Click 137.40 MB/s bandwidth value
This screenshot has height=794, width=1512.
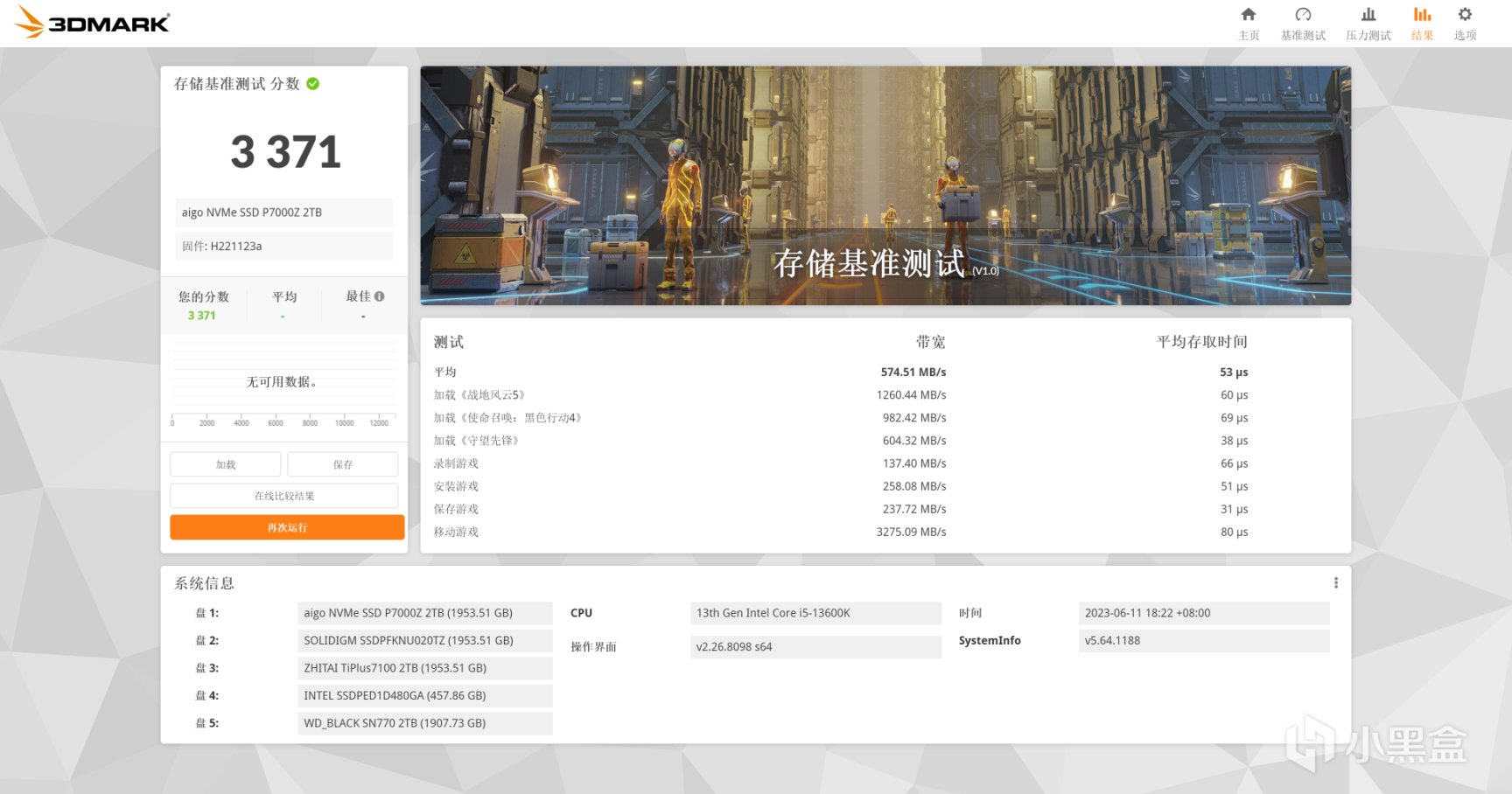(914, 463)
